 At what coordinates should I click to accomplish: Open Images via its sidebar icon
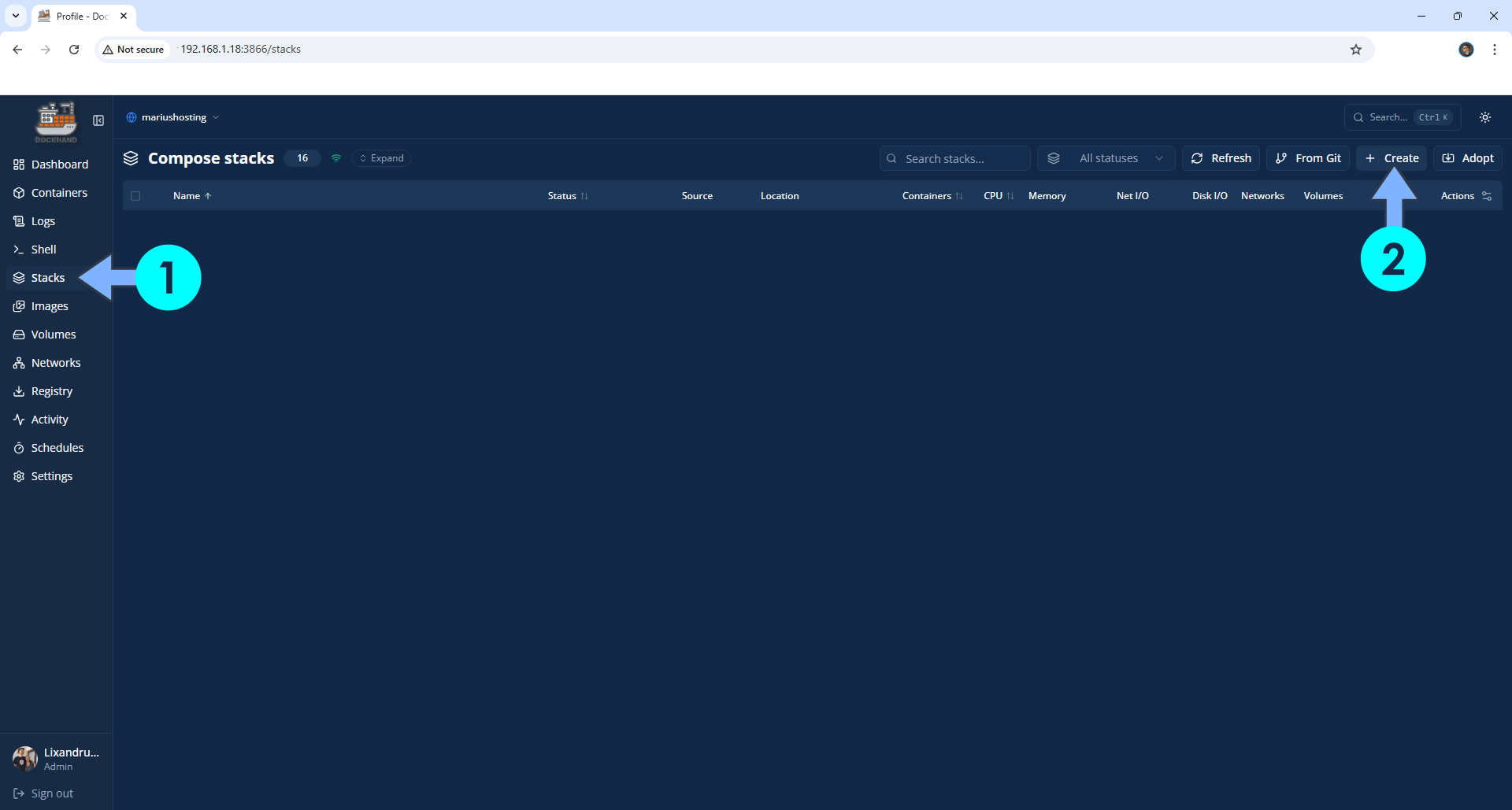(19, 305)
